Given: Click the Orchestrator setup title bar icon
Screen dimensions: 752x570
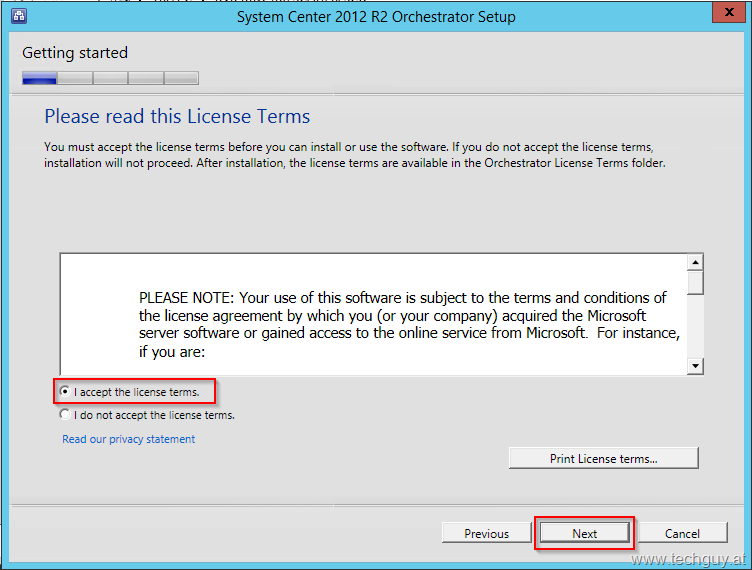Looking at the screenshot, I should pos(19,16).
